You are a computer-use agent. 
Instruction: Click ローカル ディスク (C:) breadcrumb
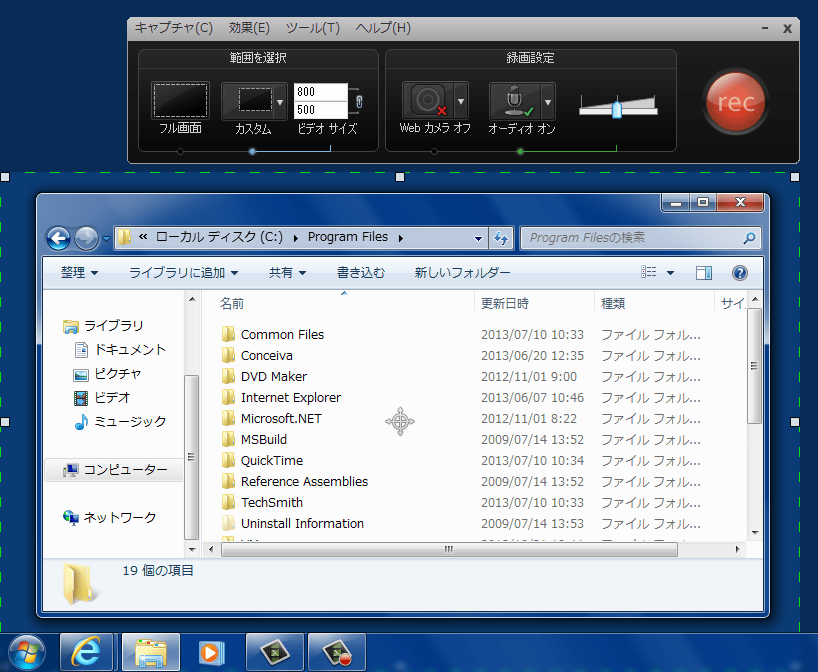click(x=219, y=237)
